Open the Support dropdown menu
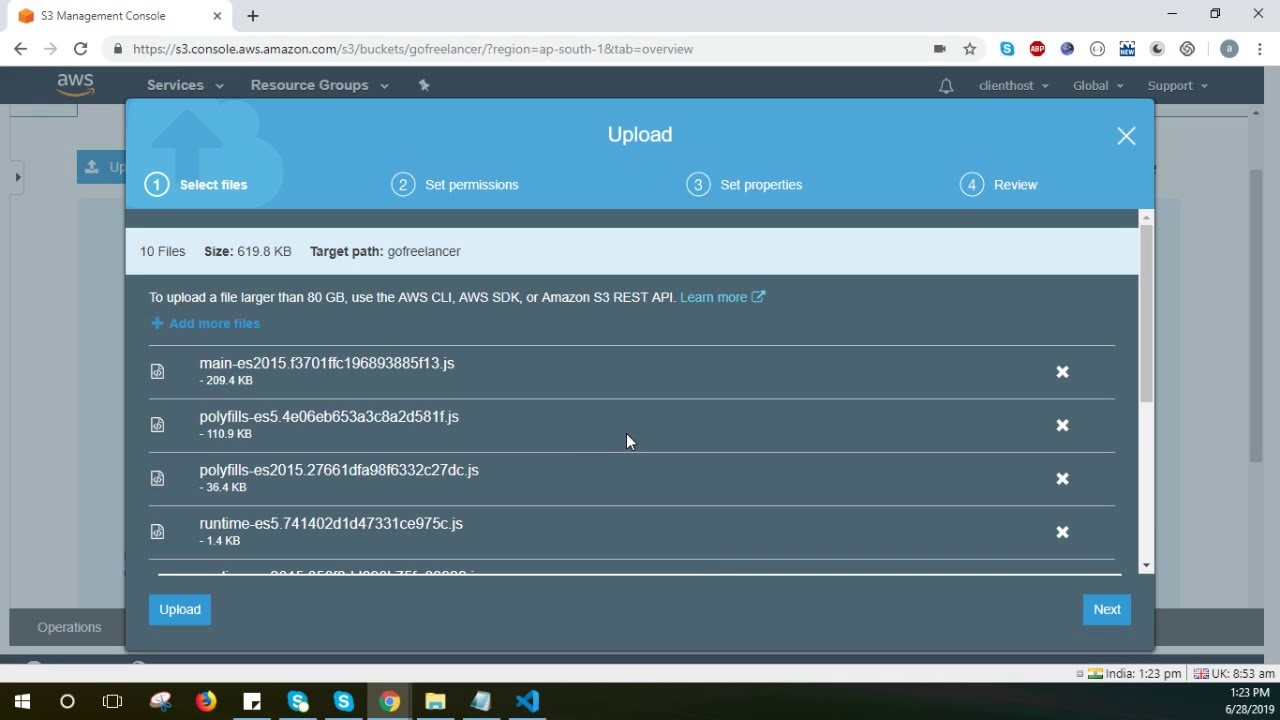1280x720 pixels. [1178, 86]
